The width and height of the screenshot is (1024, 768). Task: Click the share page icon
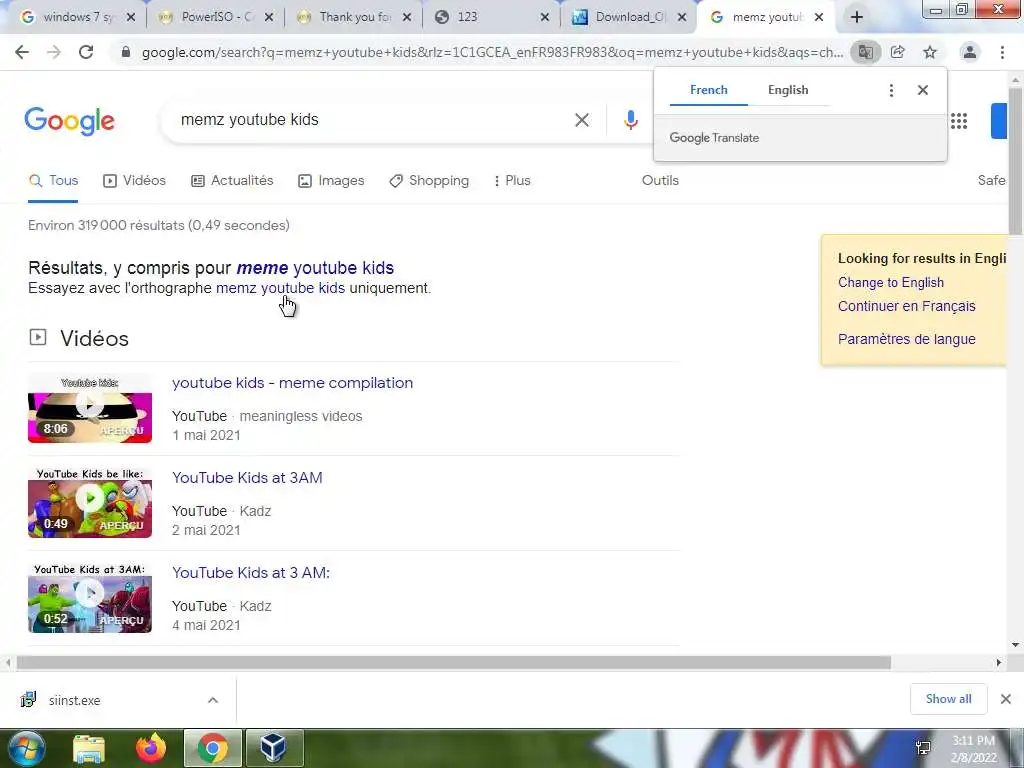[x=898, y=52]
